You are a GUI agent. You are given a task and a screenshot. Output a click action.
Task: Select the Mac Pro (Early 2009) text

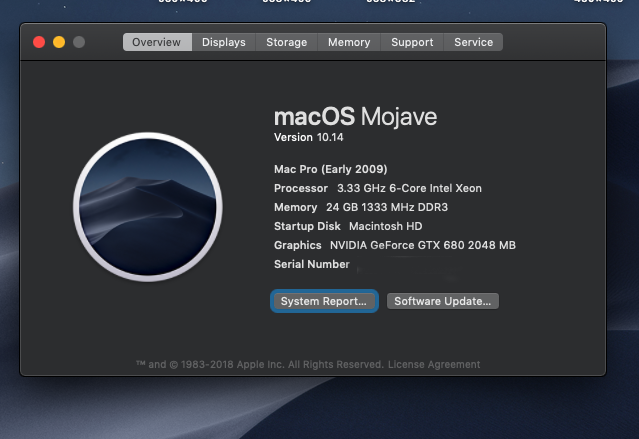click(331, 169)
